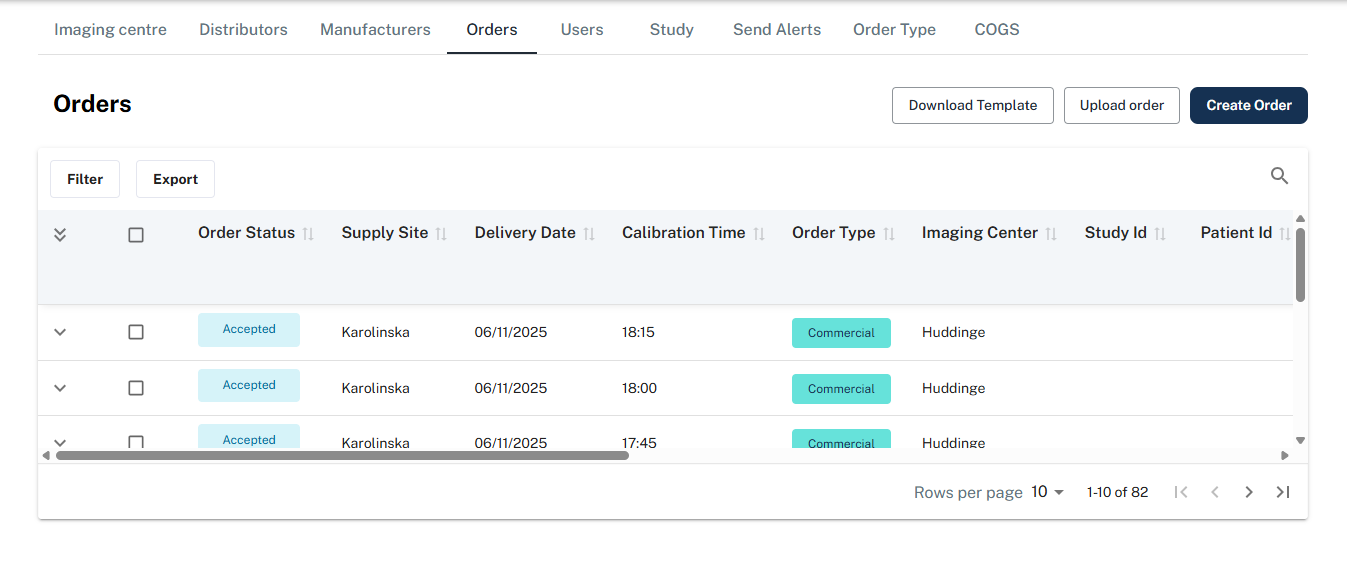Sort by Calibration Time column arrows
1347x561 pixels.
(759, 234)
